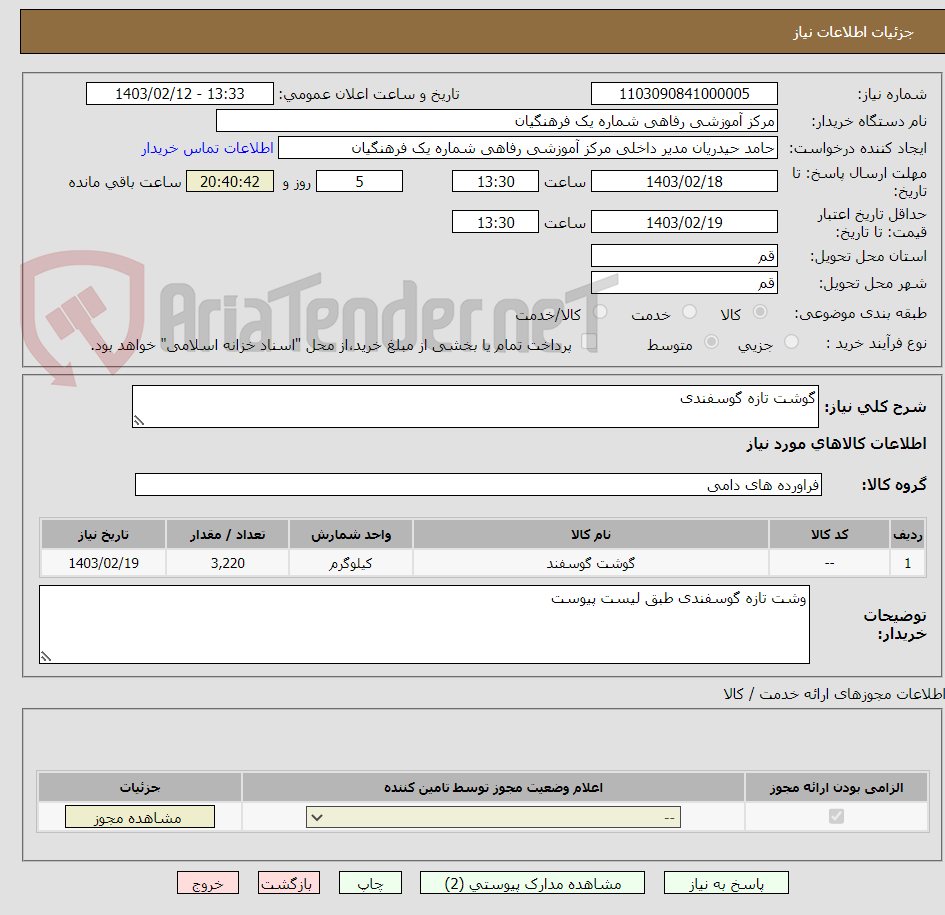
Task: Click the remaining days field showing 5
Action: coord(359,181)
